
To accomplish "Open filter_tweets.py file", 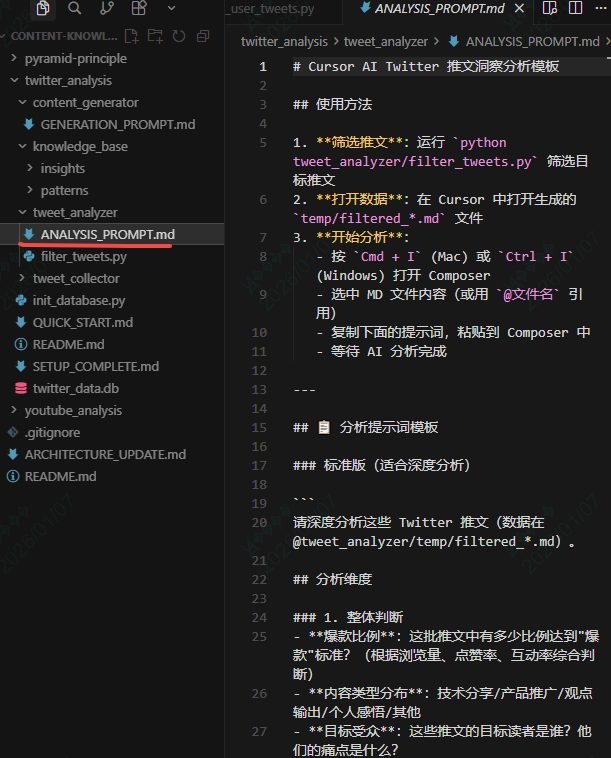I will (83, 257).
